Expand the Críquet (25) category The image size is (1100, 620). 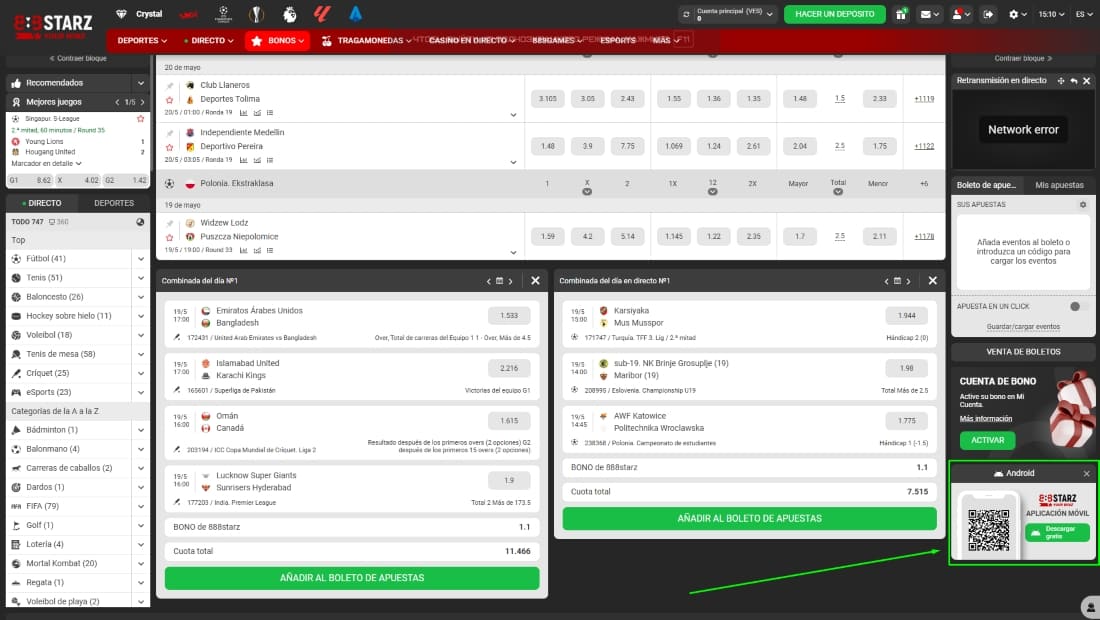coord(141,373)
